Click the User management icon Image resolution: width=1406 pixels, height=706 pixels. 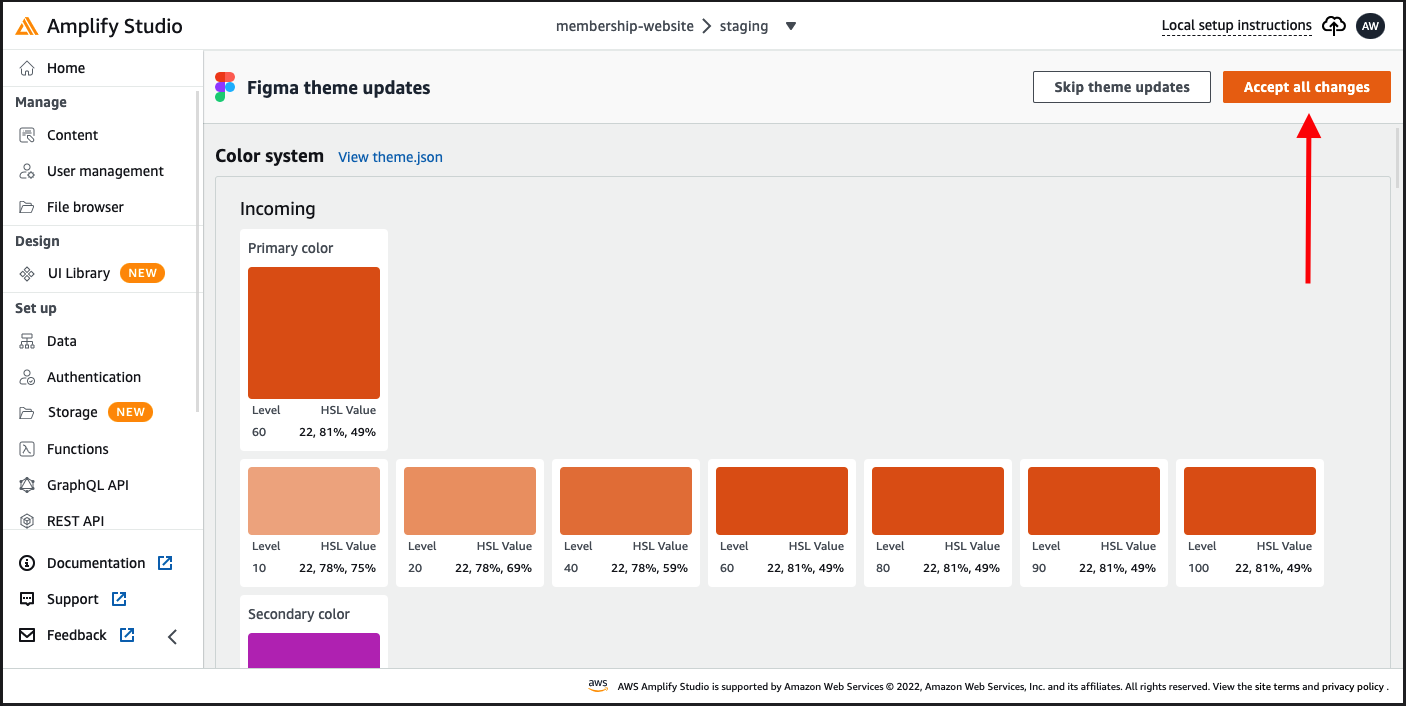click(x=27, y=171)
